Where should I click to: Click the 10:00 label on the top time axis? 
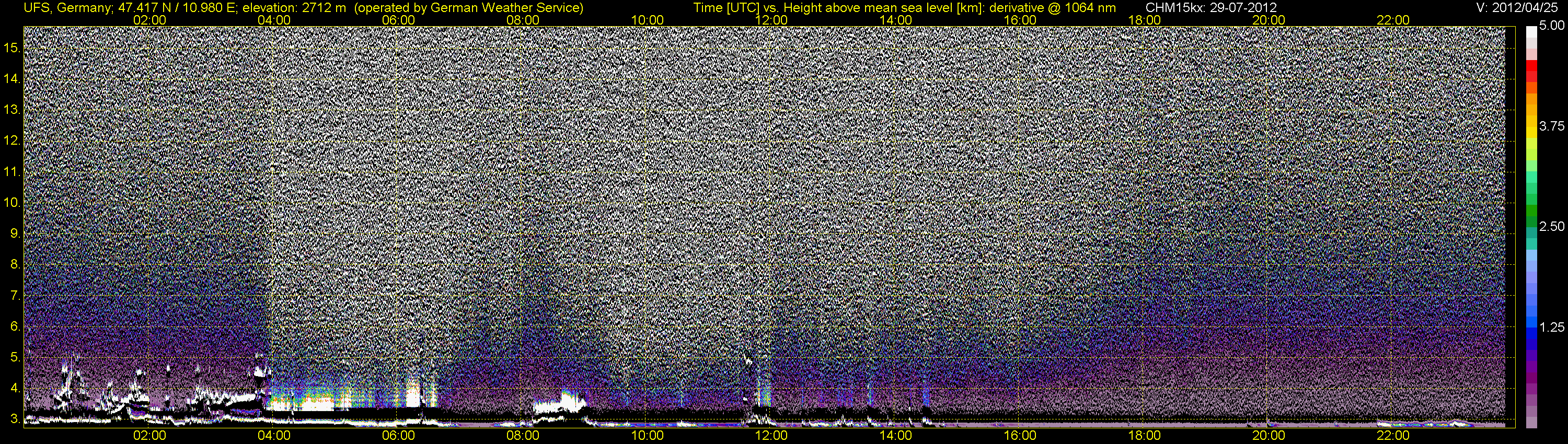coord(647,20)
